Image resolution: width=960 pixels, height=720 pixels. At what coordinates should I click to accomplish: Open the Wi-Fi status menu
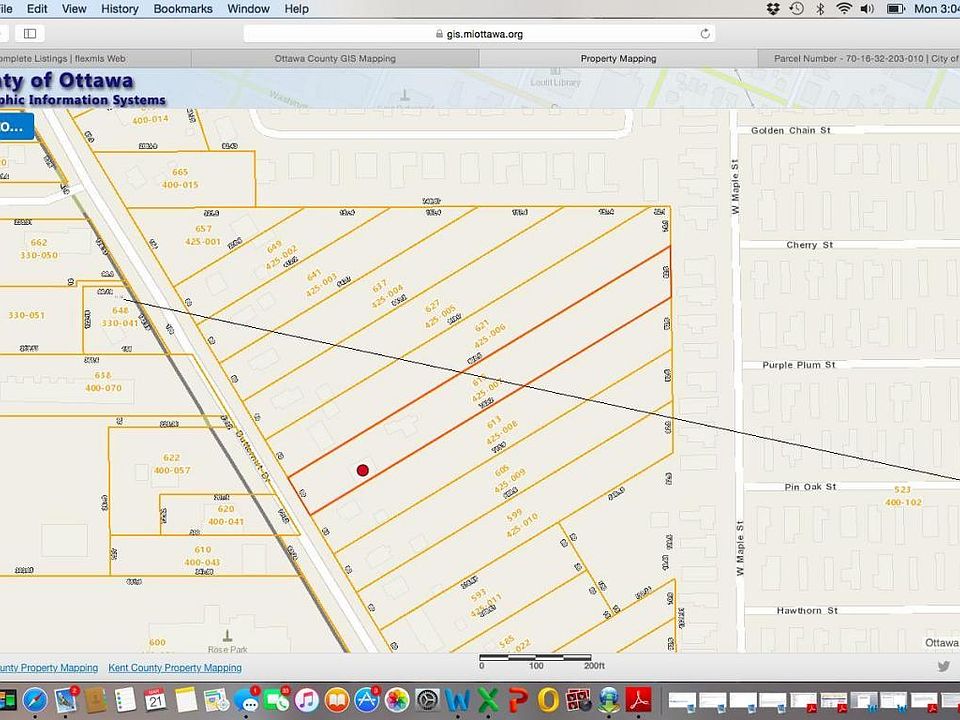(x=844, y=9)
